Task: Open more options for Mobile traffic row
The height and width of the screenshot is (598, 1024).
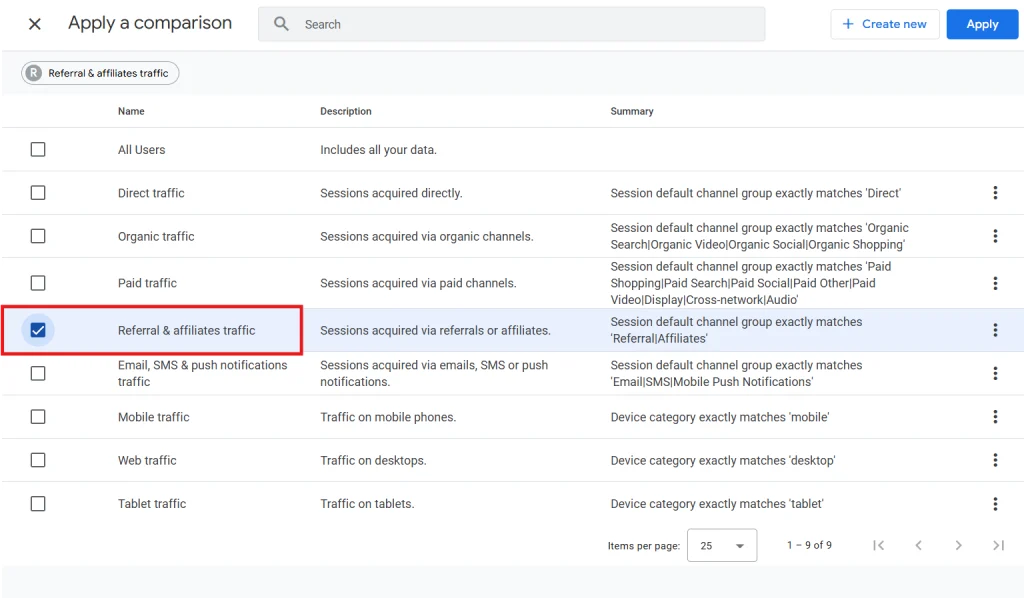Action: coord(995,417)
